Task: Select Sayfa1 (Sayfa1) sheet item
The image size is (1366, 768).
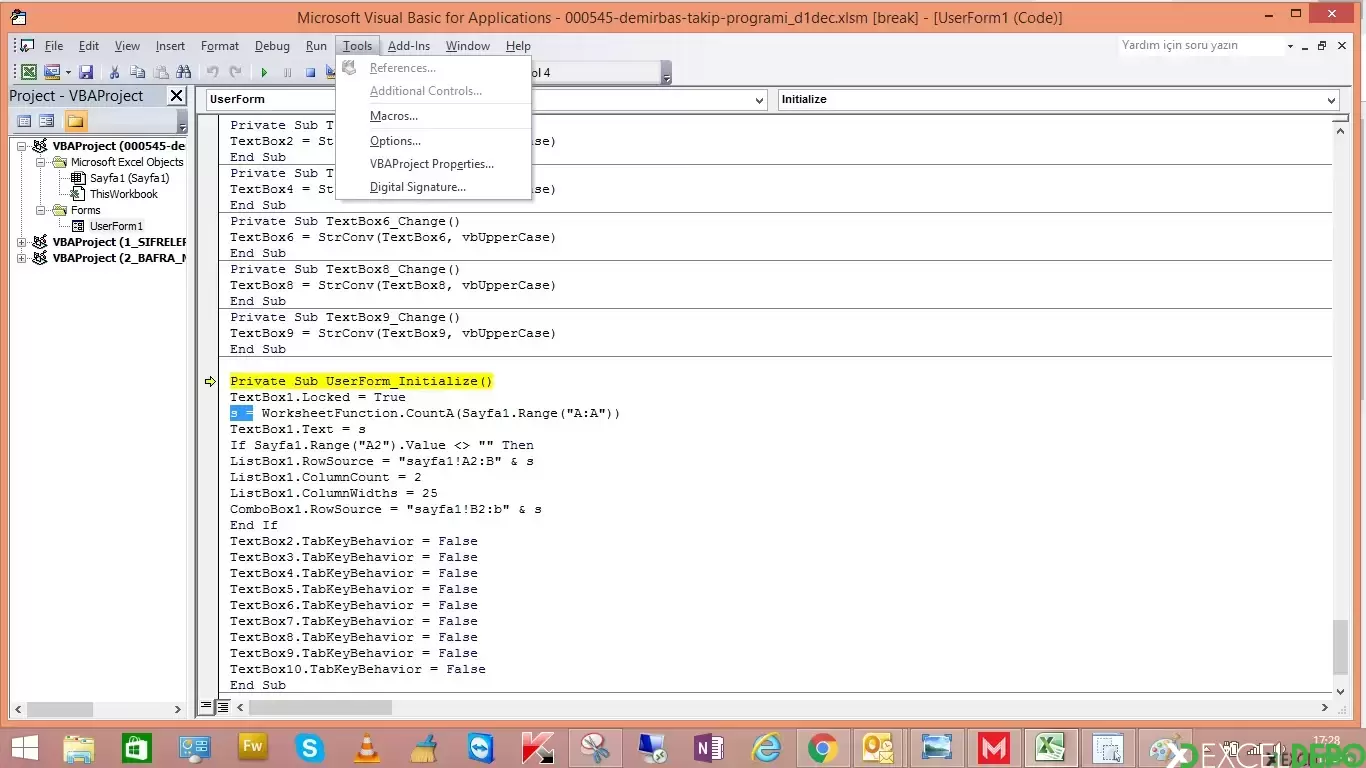Action: [129, 178]
